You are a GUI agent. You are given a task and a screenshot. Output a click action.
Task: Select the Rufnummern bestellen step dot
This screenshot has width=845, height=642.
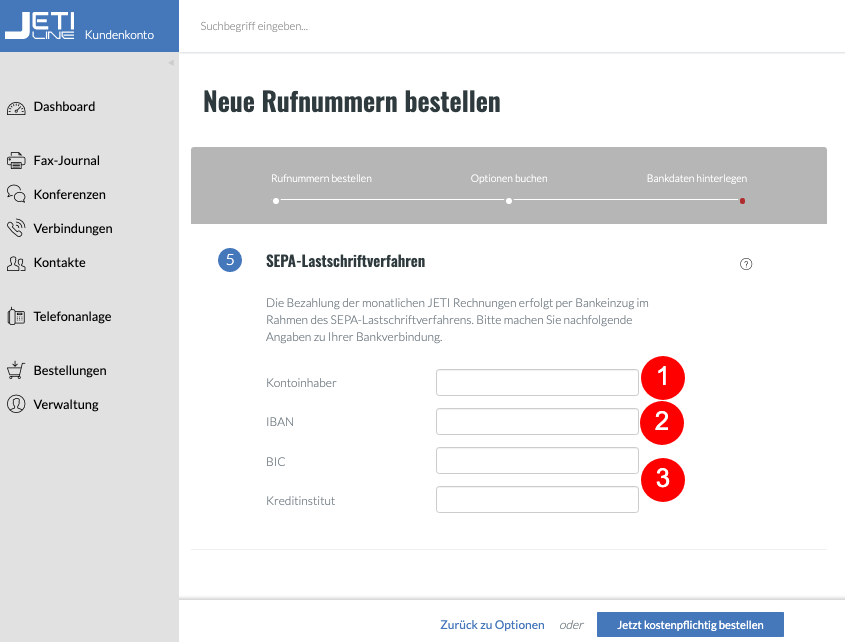(276, 201)
